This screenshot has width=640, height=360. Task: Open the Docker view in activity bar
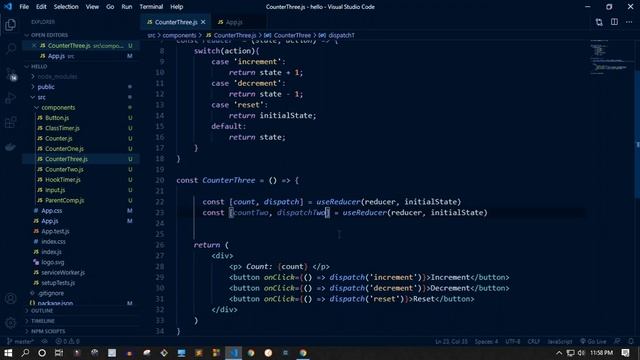coord(11,147)
